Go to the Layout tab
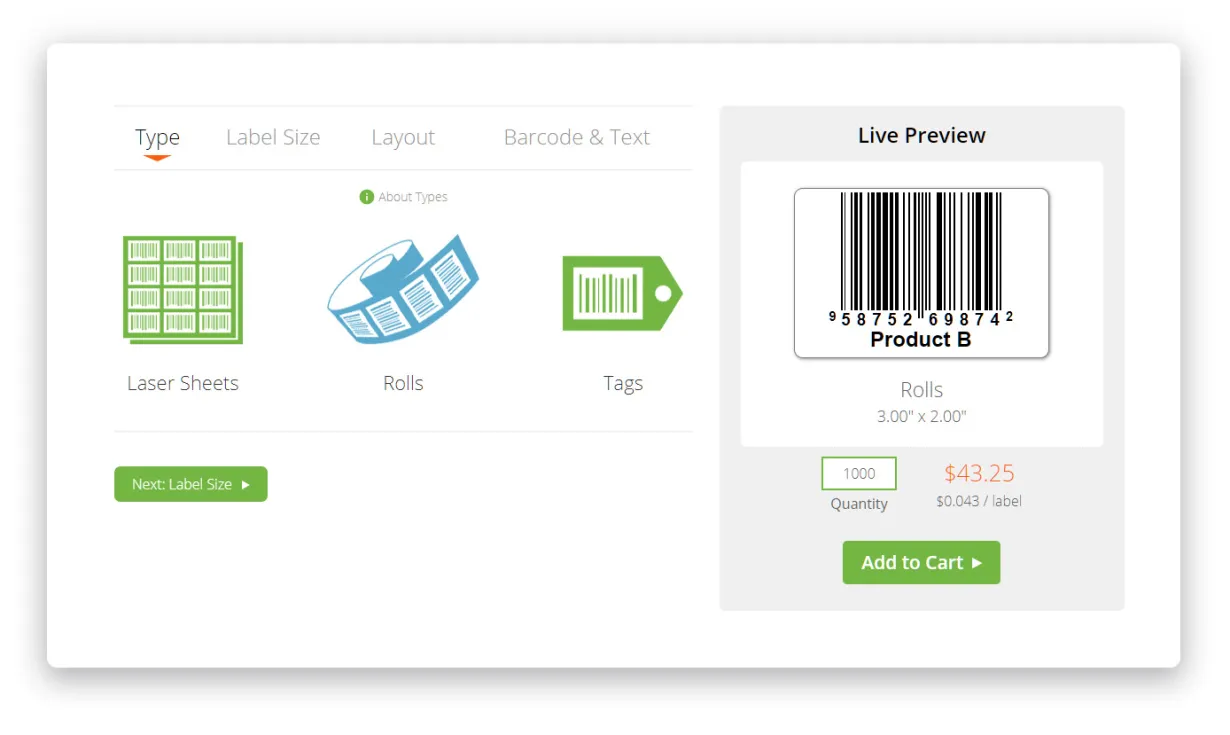The width and height of the screenshot is (1230, 735). coord(403,138)
